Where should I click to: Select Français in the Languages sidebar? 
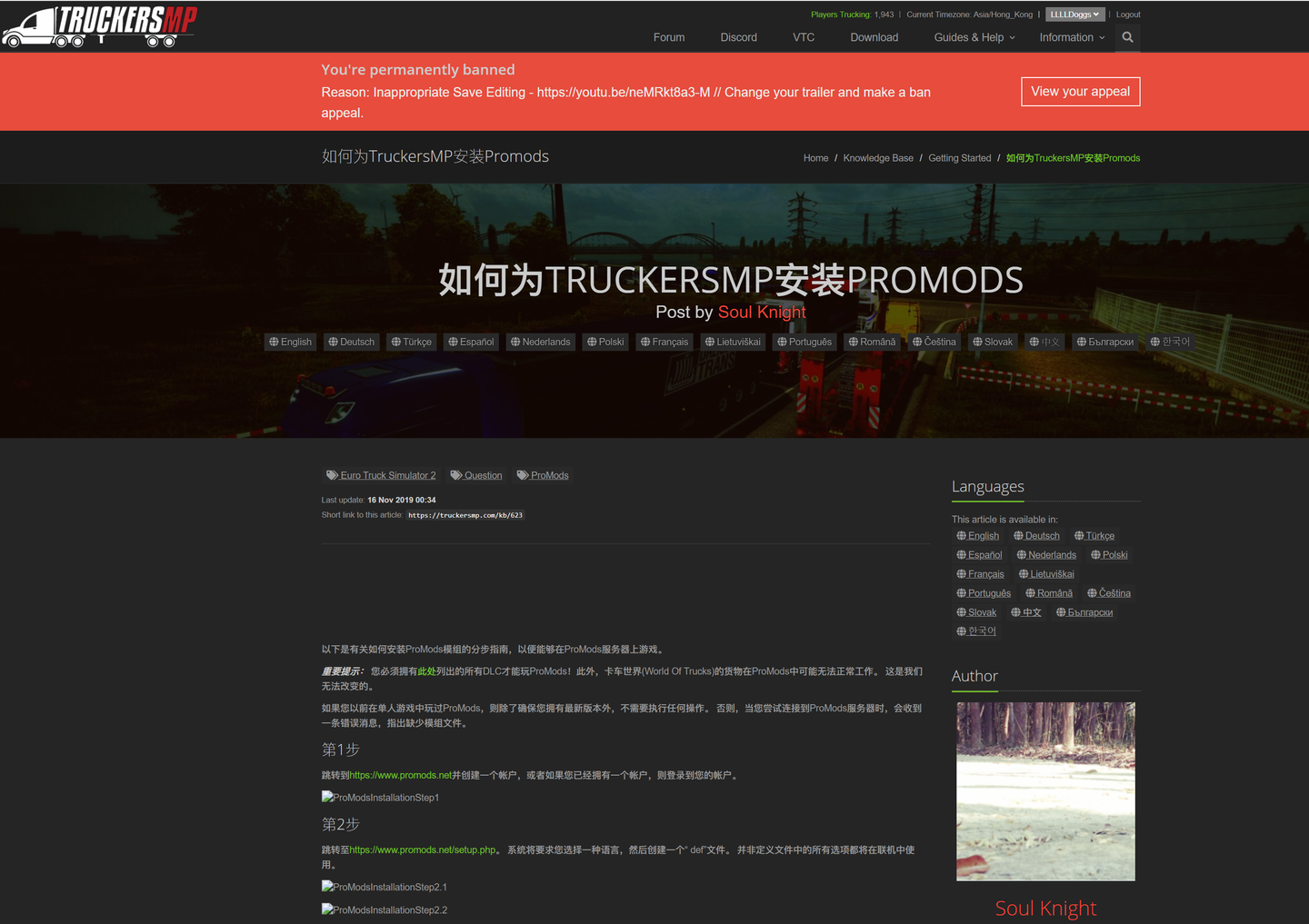(981, 574)
